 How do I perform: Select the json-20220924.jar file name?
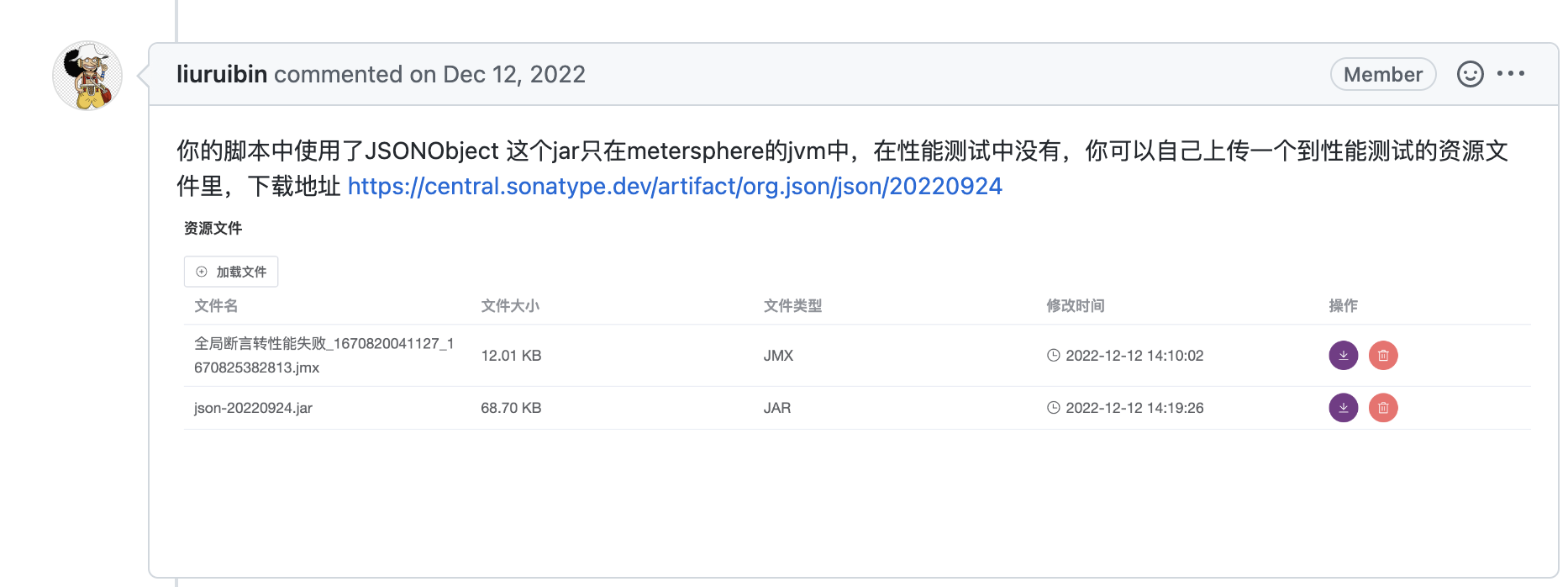click(x=251, y=408)
